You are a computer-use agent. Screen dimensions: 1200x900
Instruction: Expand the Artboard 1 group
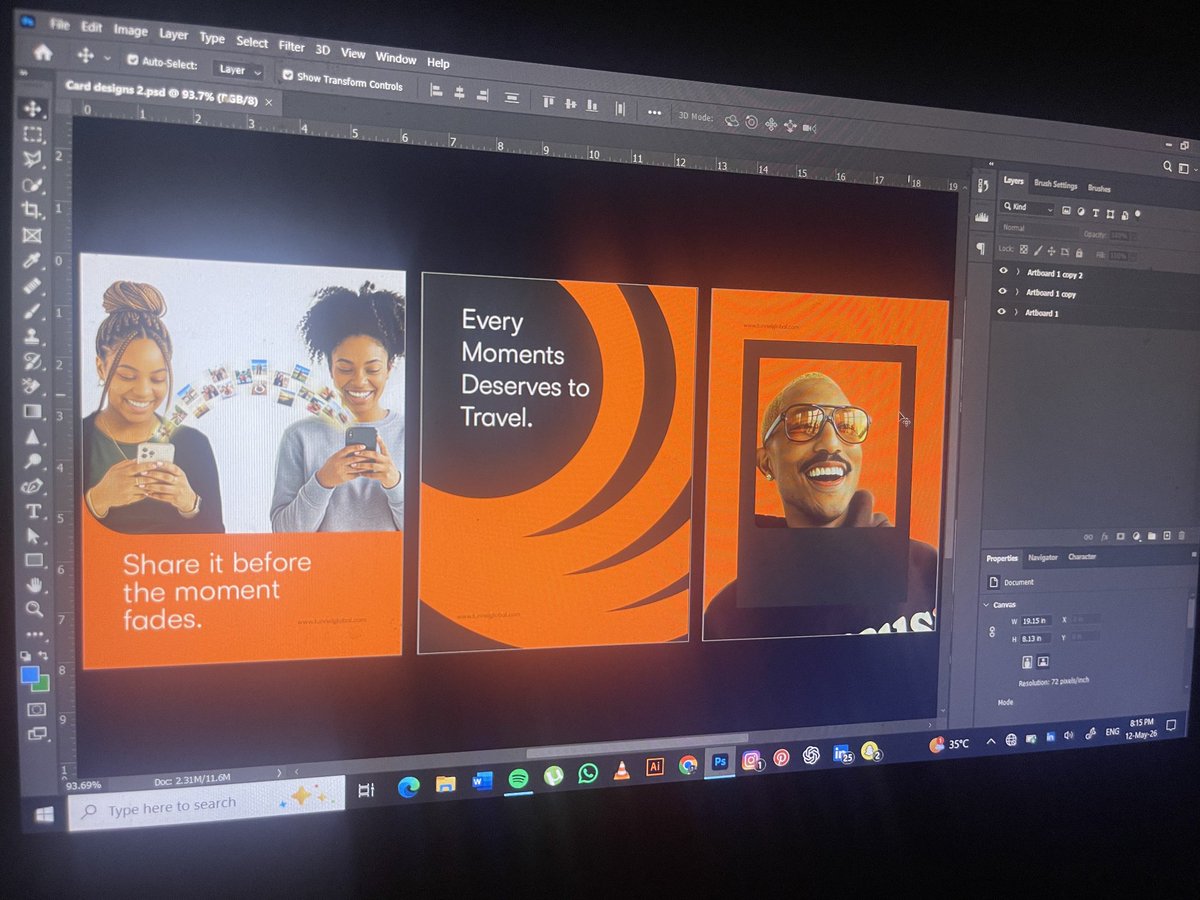point(1017,312)
